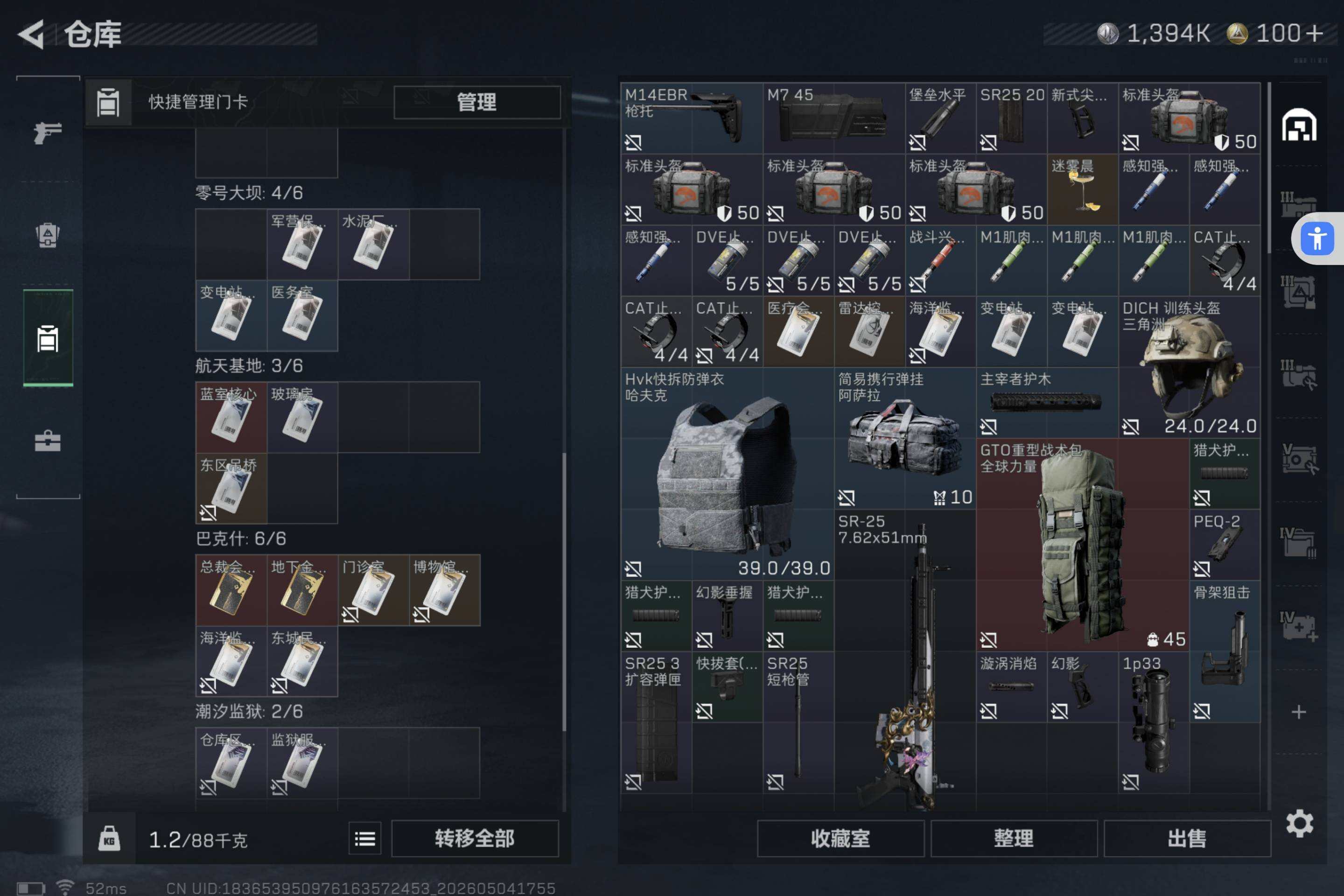The image size is (1344, 896).
Task: Open the level III warning-sign container tab
Action: click(x=1299, y=291)
